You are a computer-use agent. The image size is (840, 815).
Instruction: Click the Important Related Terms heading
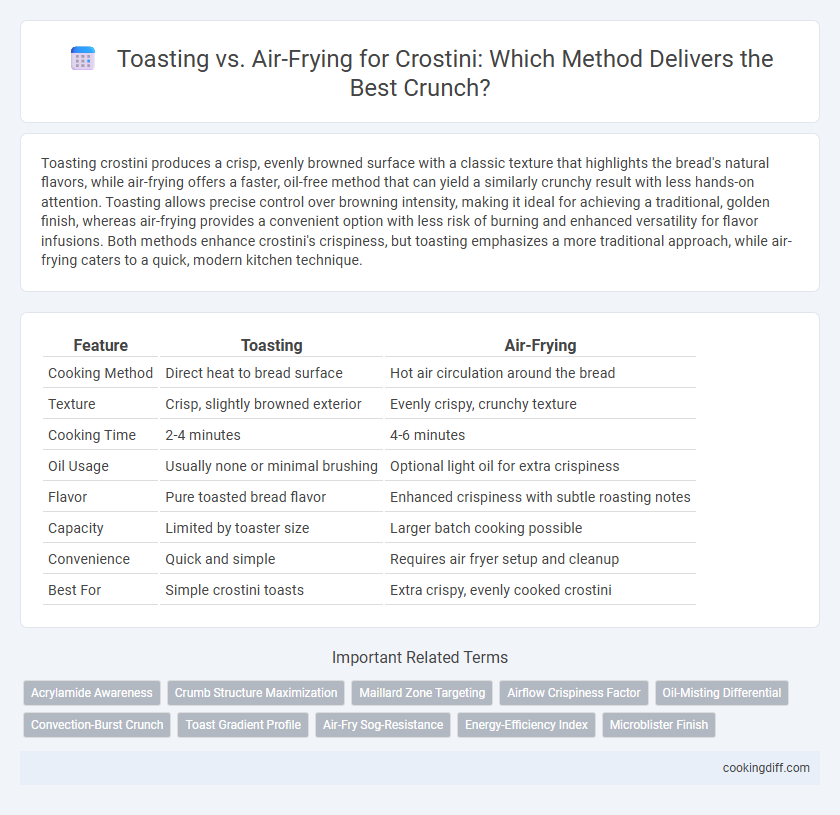[x=420, y=657]
